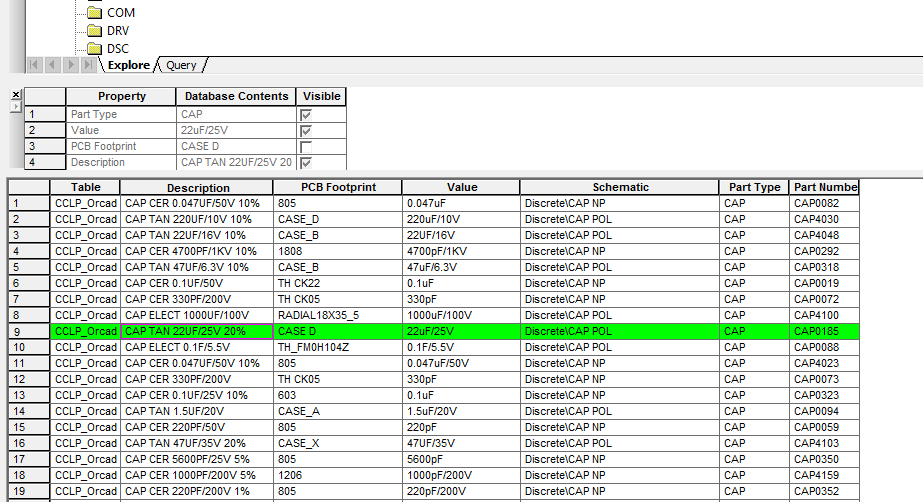Jump to first tab arrow

(34, 65)
